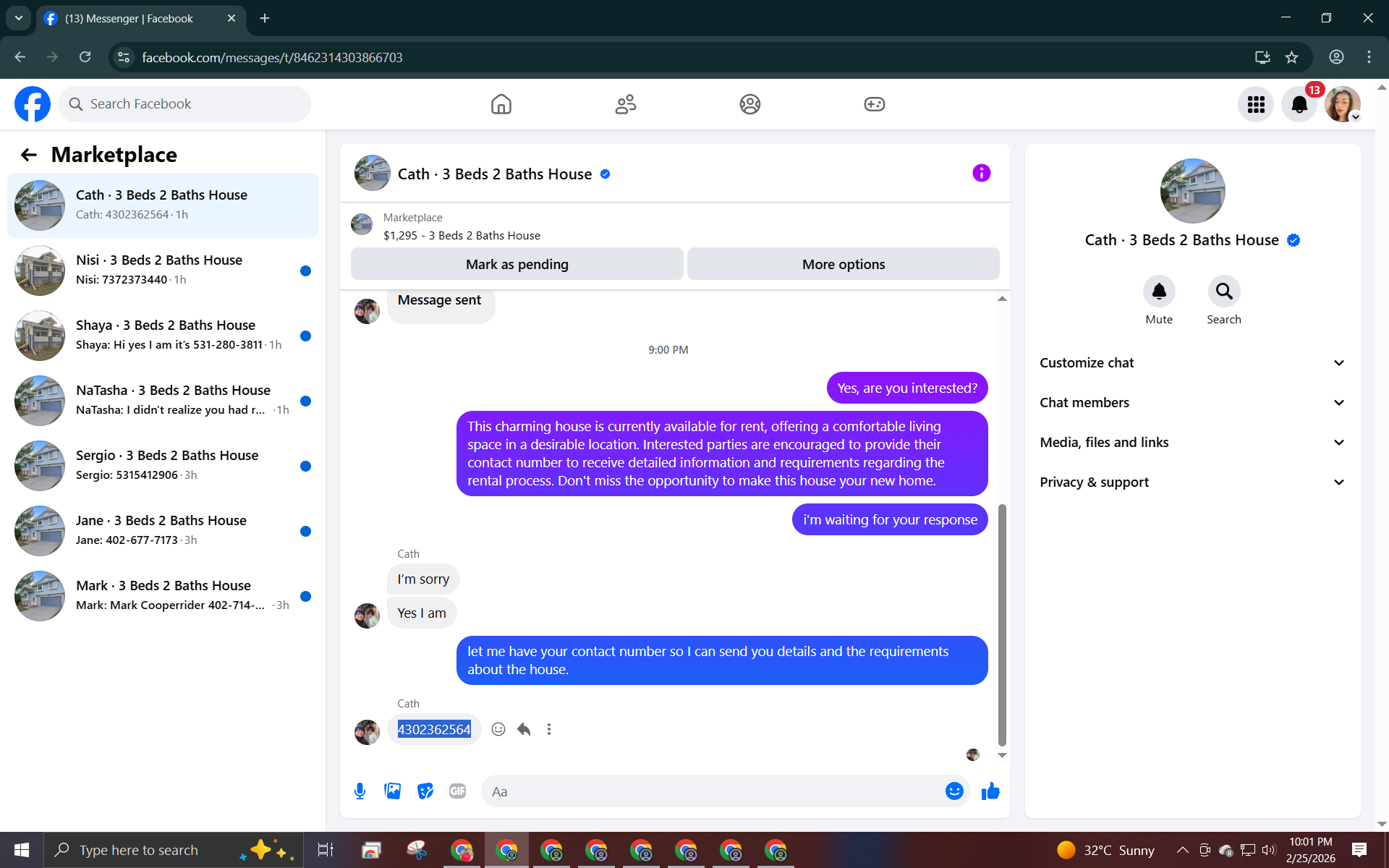Screen dimensions: 1389x868
Task: Expand Media, files and links
Action: pos(1192,443)
